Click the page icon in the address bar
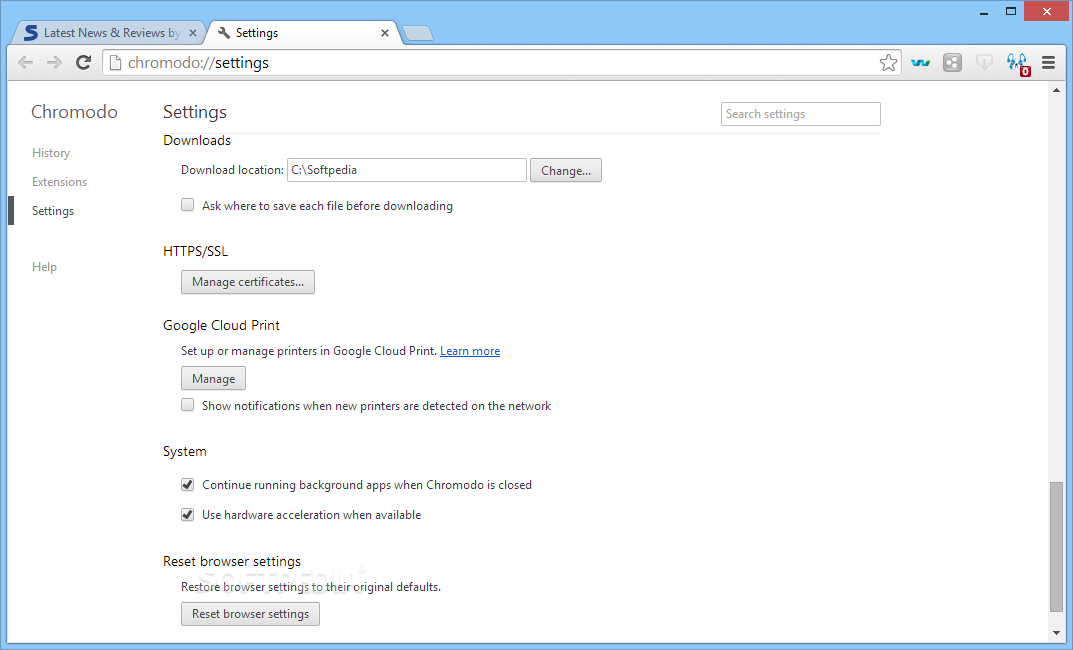1073x650 pixels. click(x=116, y=63)
